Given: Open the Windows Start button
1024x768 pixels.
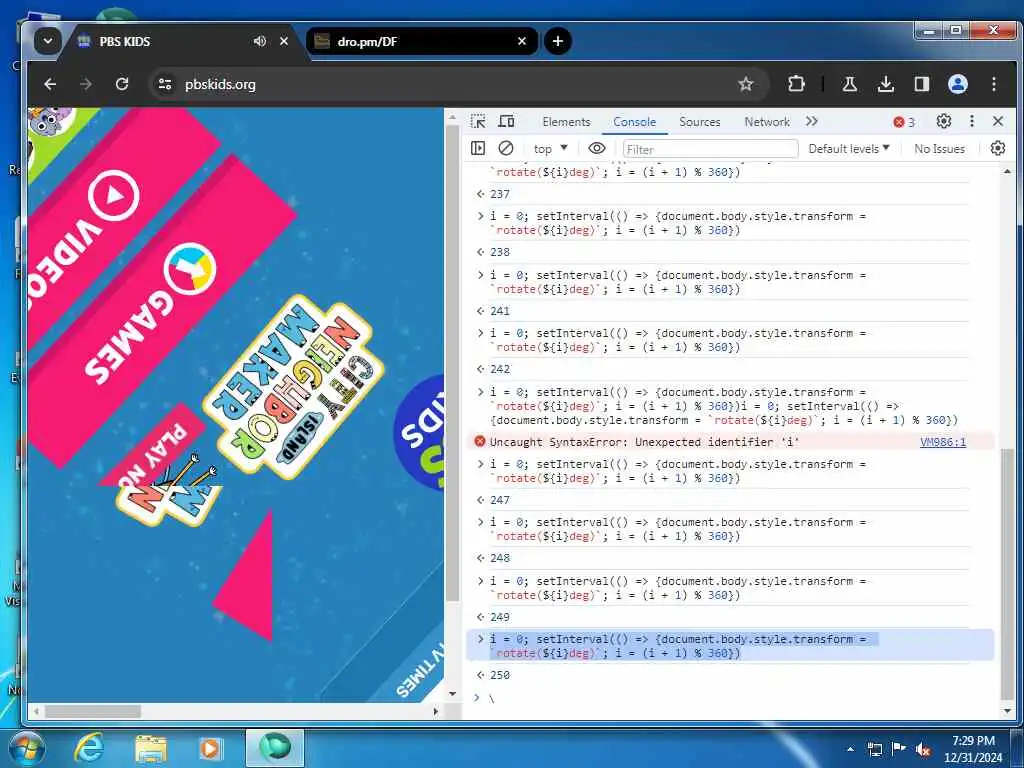Looking at the screenshot, I should click(x=27, y=748).
